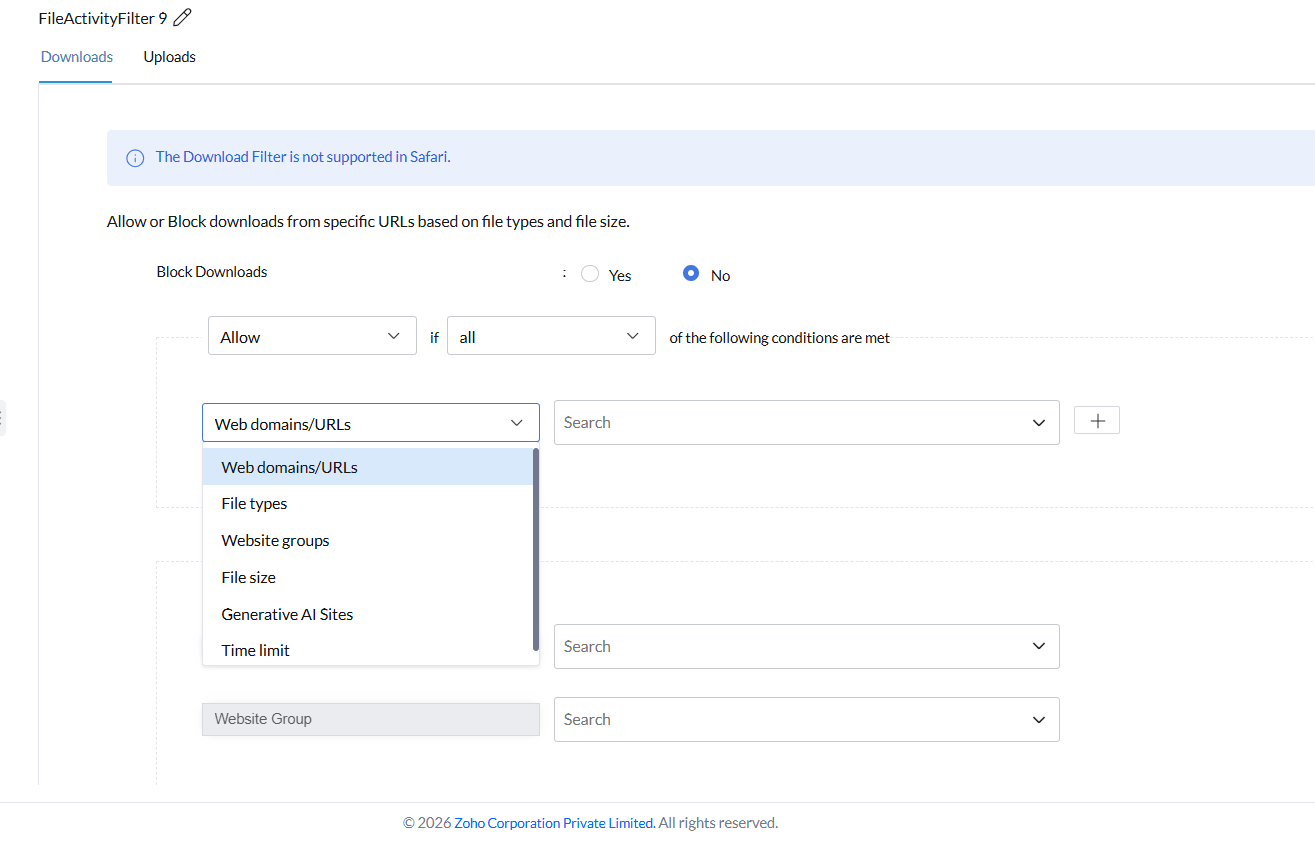This screenshot has width=1315, height=841.
Task: Click the disabled Website Group field
Action: click(371, 719)
